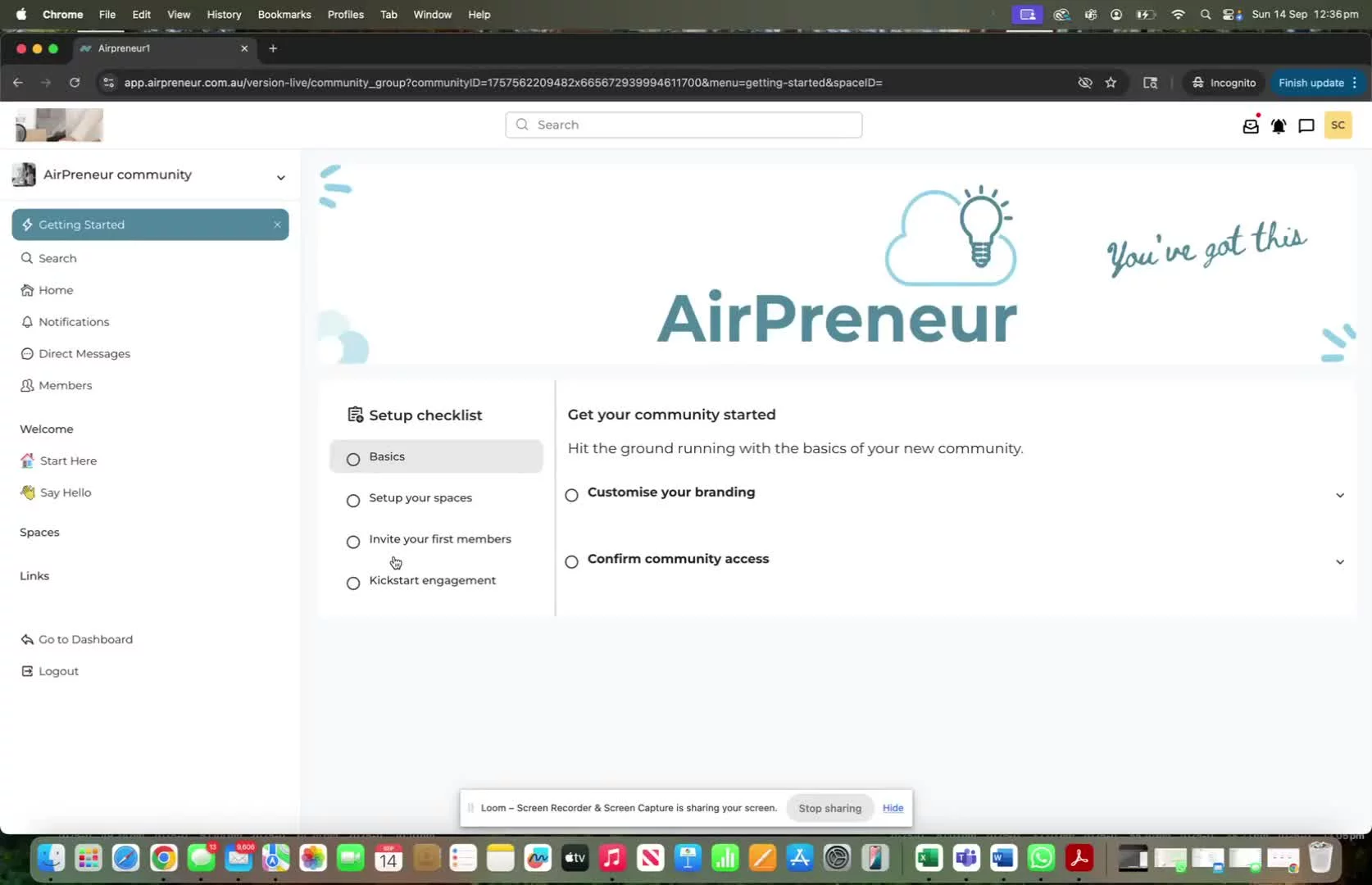Open Google Chrome from the Dock

pos(163,858)
